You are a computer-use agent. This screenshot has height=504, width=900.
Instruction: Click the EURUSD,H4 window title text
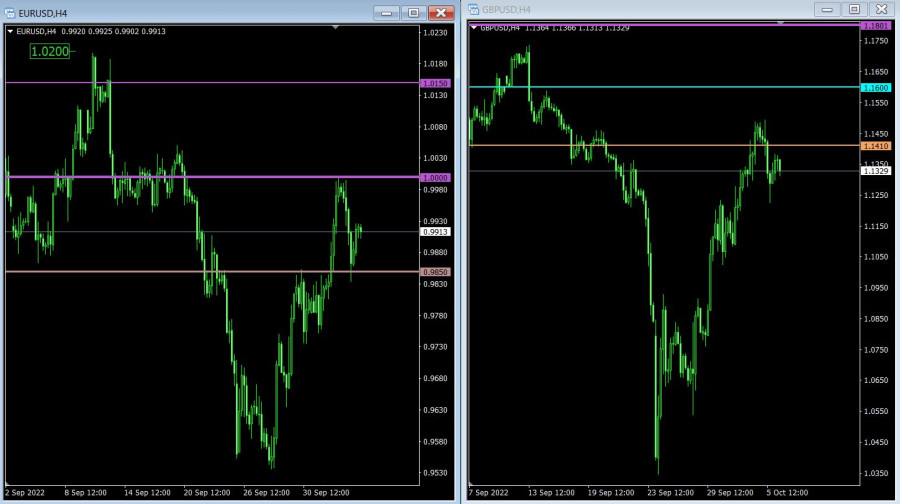click(x=42, y=13)
